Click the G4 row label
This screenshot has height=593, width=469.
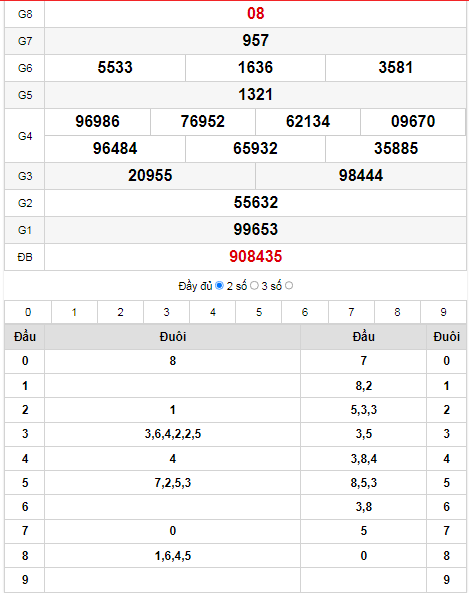25,136
